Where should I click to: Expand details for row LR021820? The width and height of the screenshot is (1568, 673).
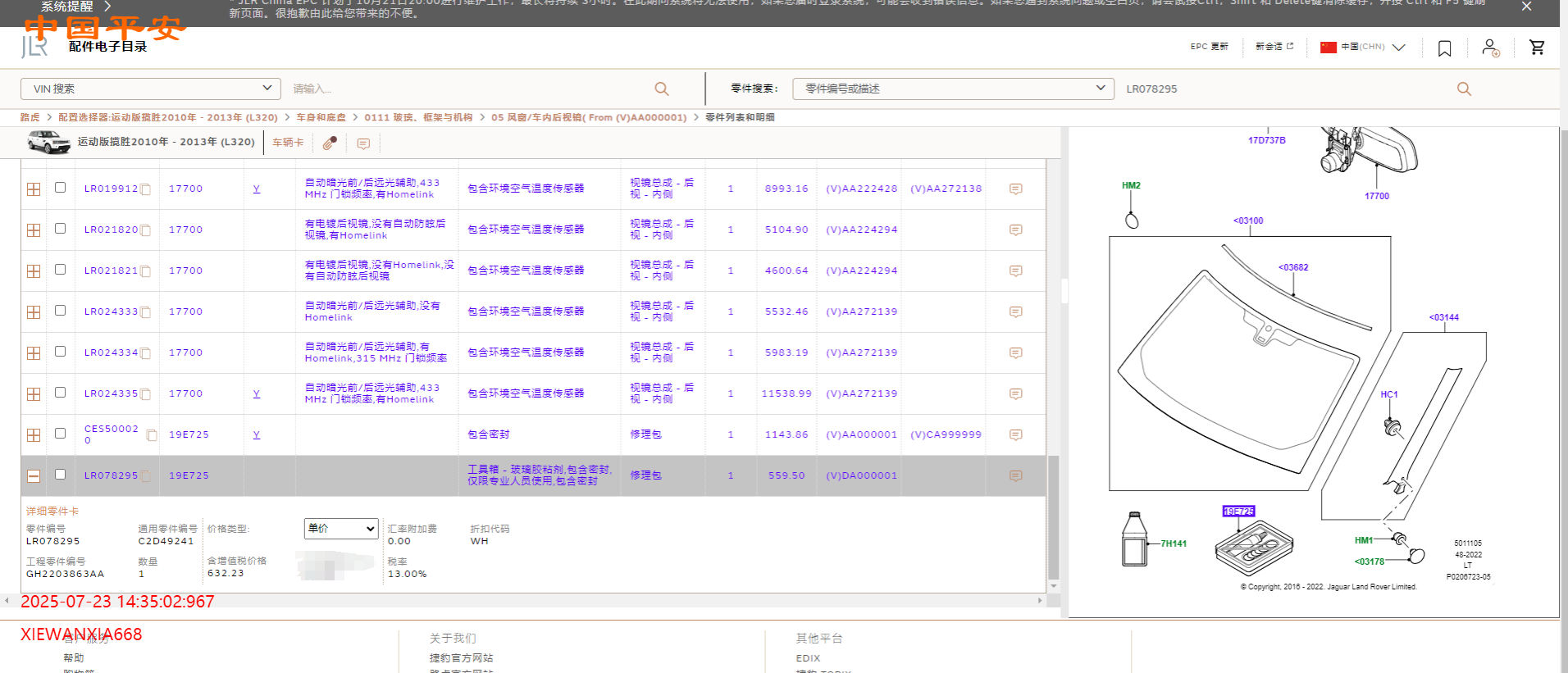pyautogui.click(x=34, y=230)
